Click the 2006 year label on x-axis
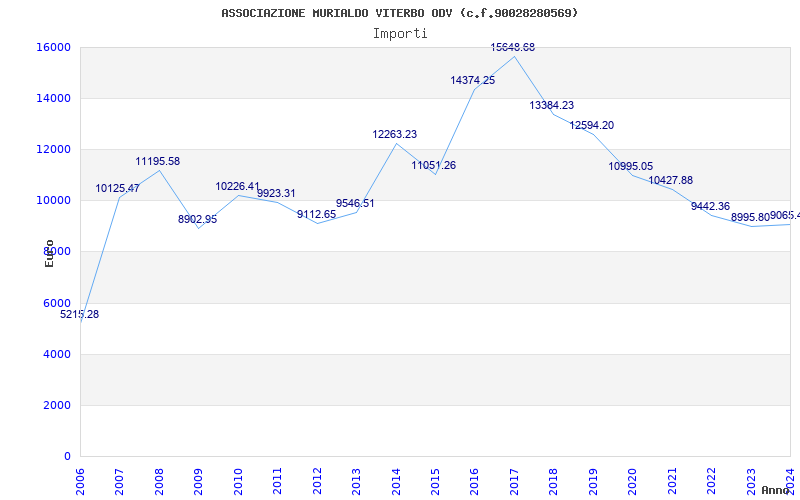 pyautogui.click(x=80, y=481)
